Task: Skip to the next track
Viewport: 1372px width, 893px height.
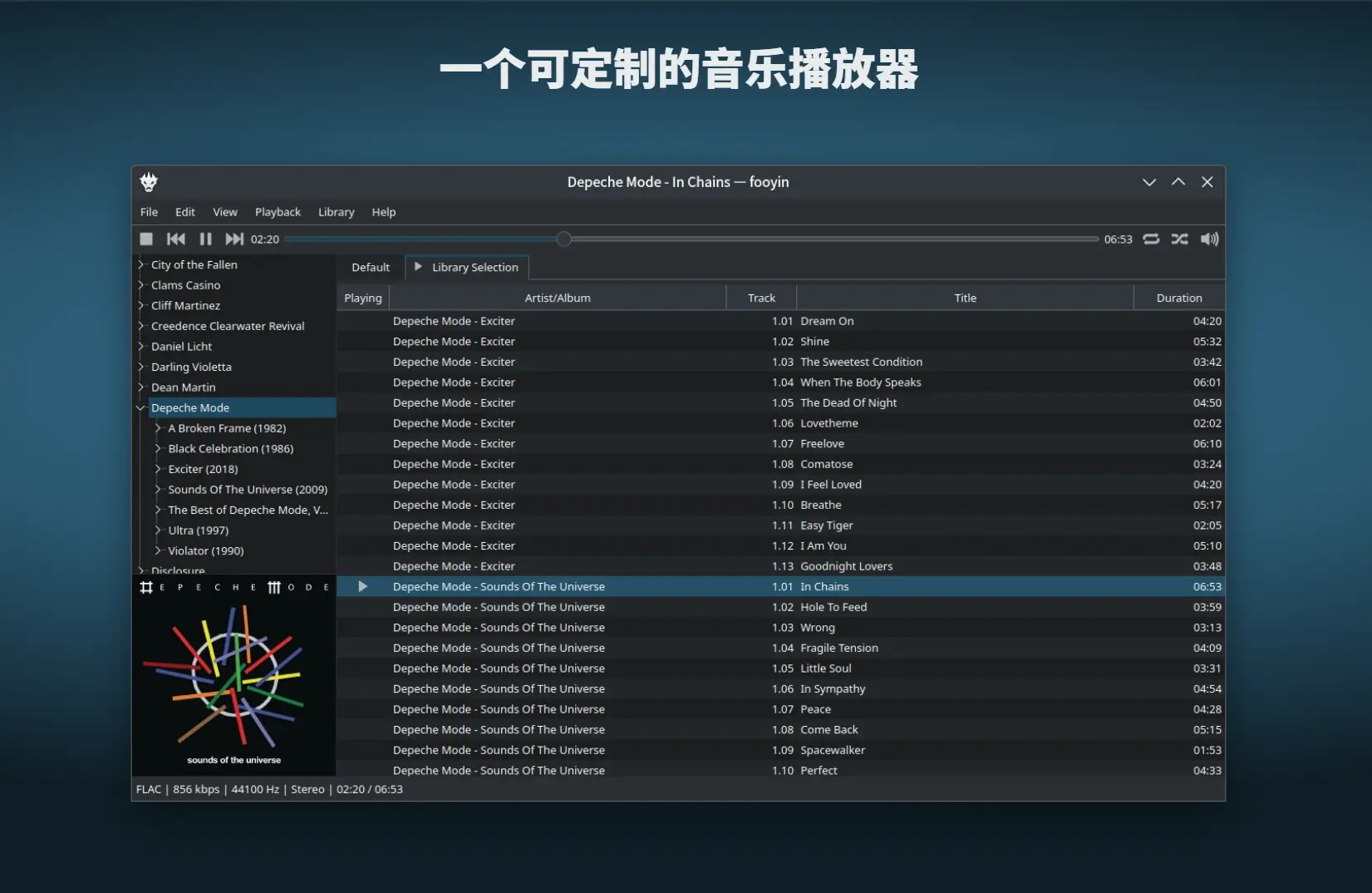Action: [234, 239]
